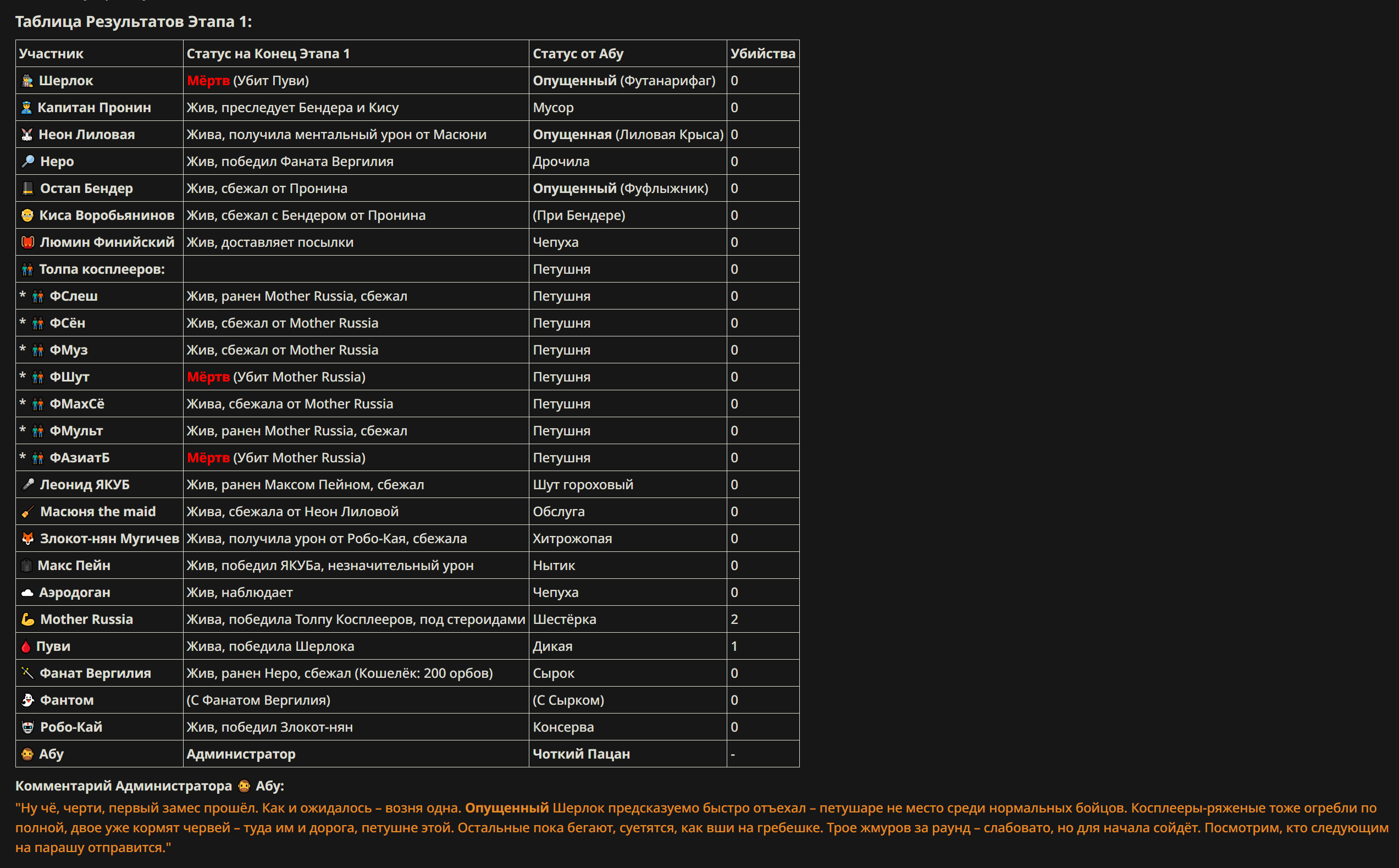
Task: Click the red Мёртв text in ФАзиатБ row
Action: tap(208, 458)
